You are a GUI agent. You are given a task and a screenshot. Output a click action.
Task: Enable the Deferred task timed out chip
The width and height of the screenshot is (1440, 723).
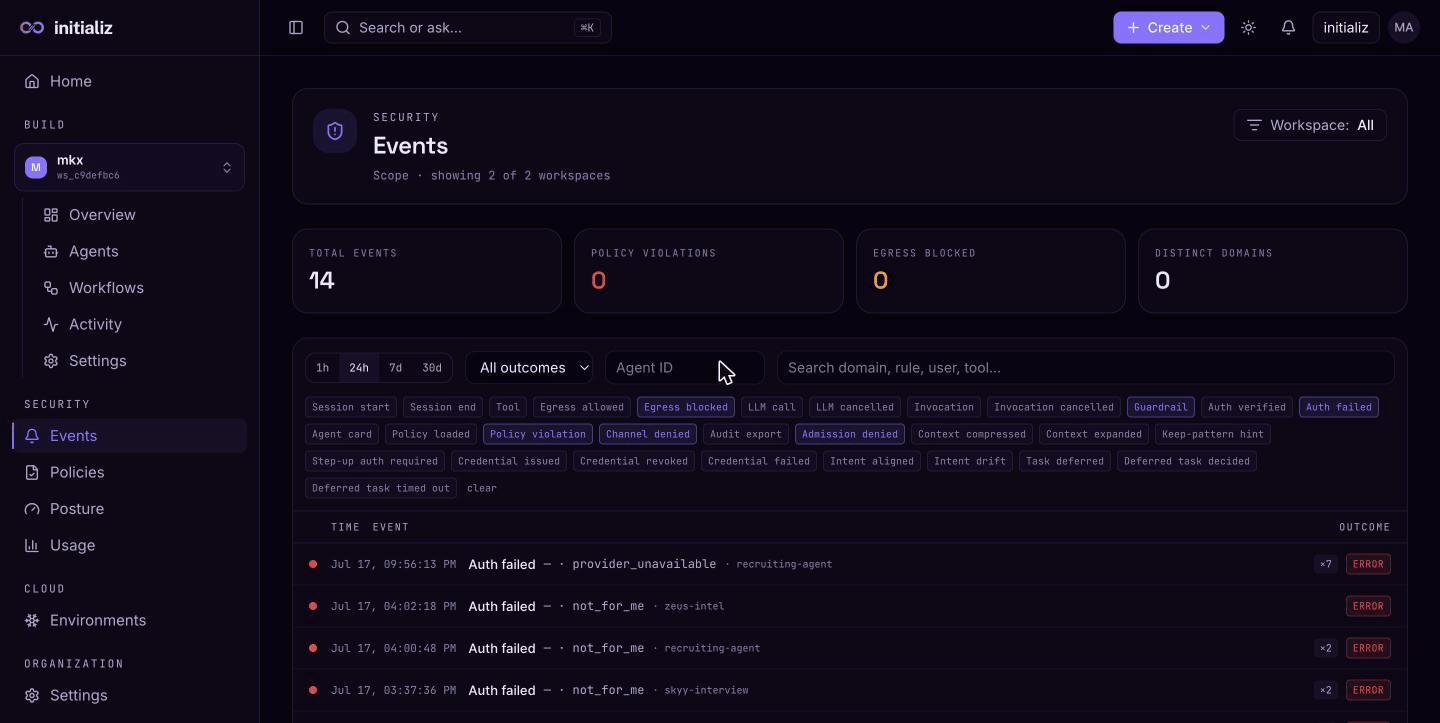click(381, 488)
